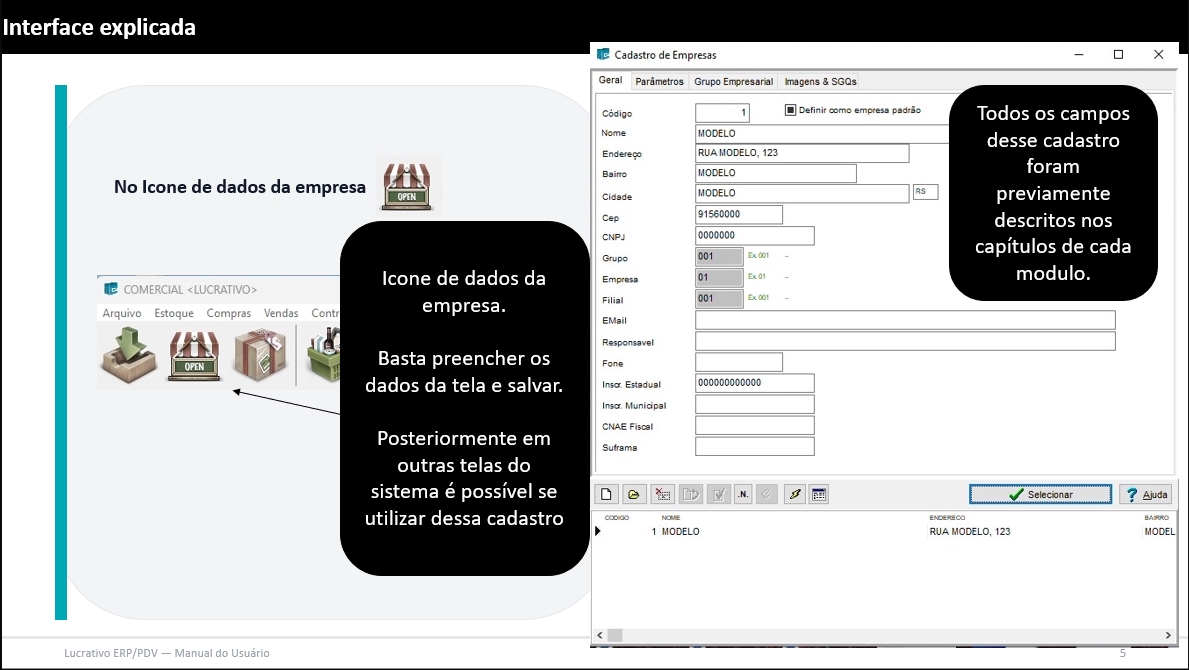This screenshot has height=670, width=1189.
Task: Open the Imagens & SGQs tab
Action: click(820, 81)
